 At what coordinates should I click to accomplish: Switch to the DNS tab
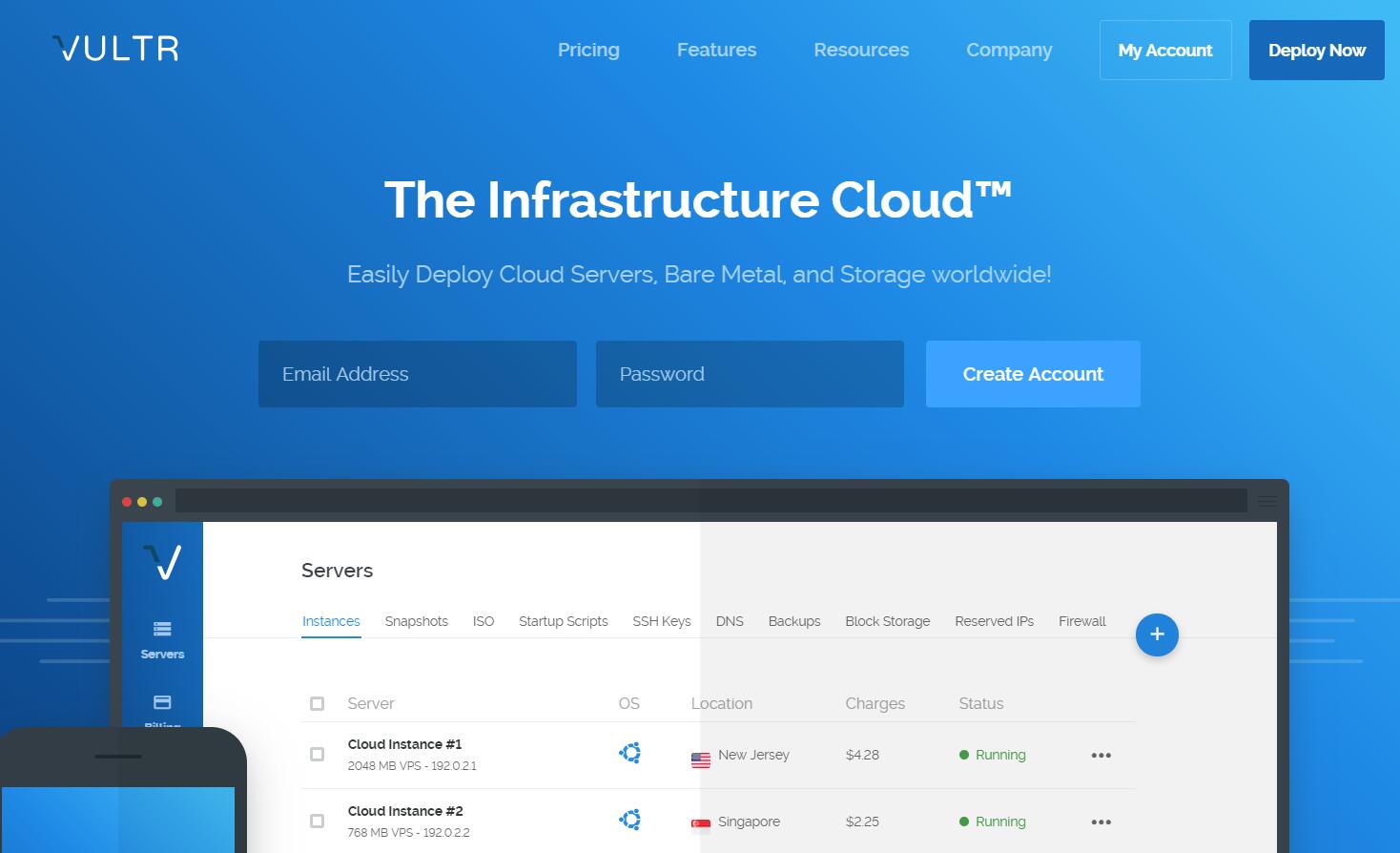pos(730,621)
